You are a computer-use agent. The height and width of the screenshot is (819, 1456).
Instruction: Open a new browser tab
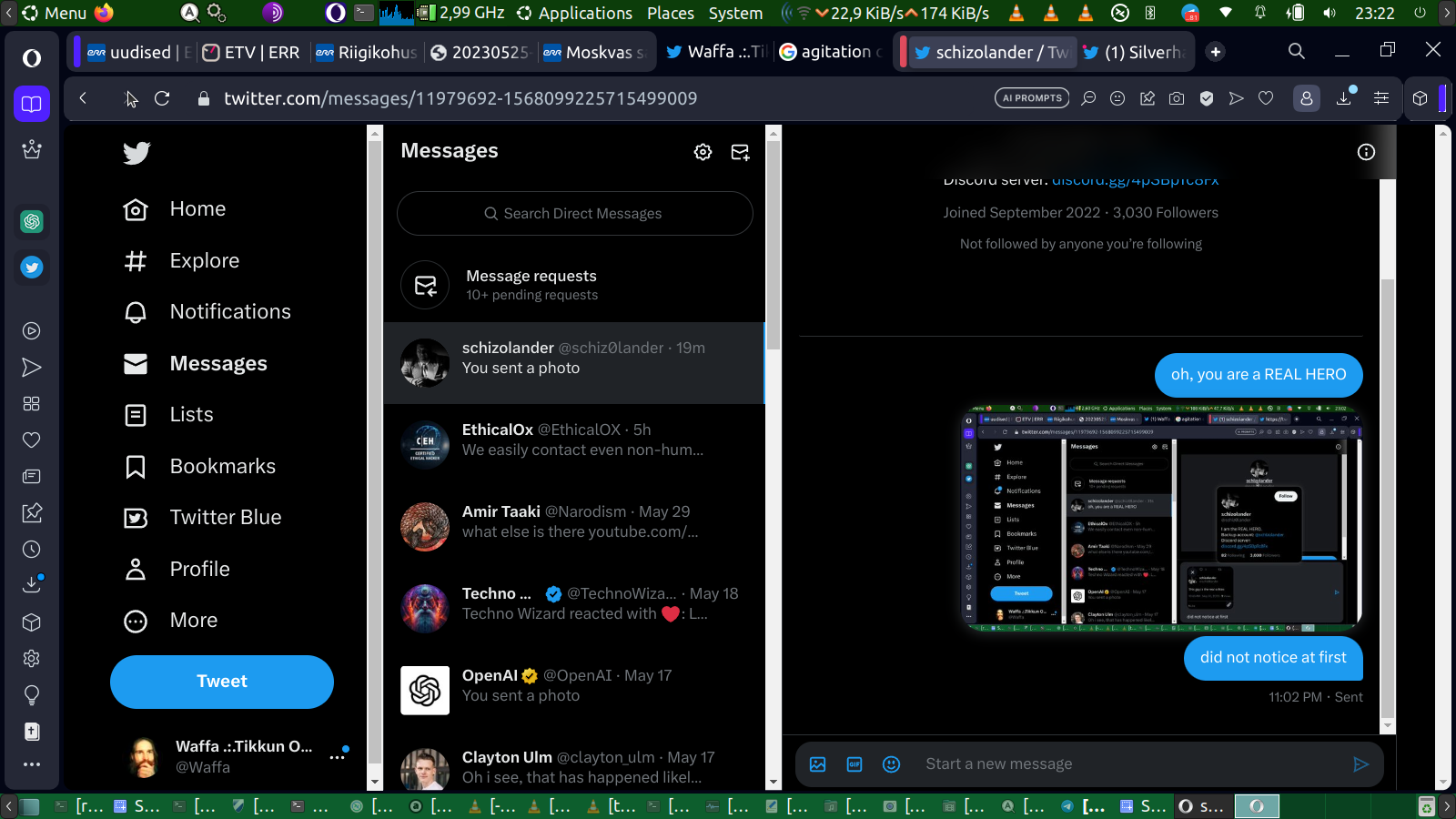pyautogui.click(x=1216, y=52)
